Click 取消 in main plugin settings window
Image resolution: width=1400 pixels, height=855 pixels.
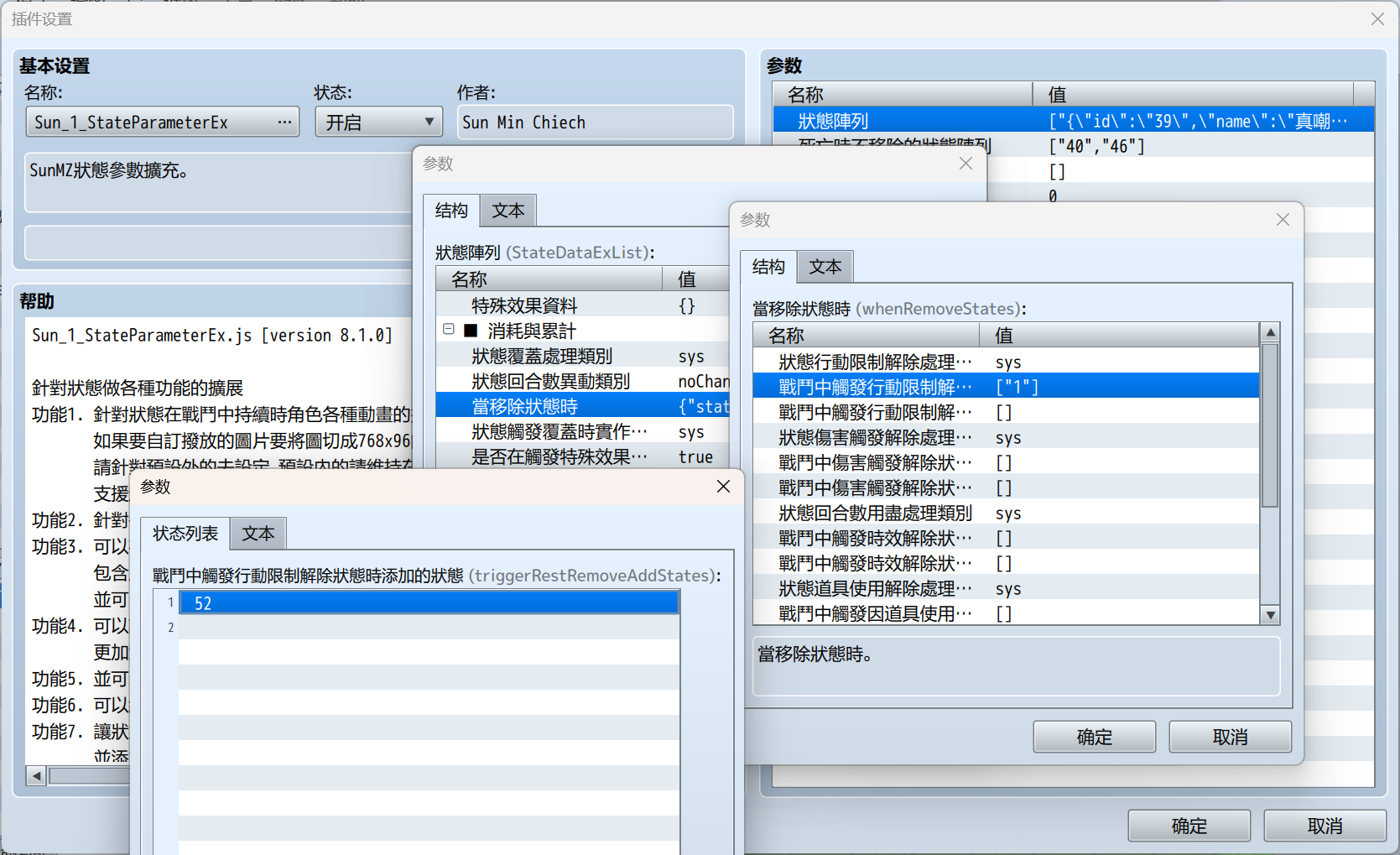click(1325, 826)
